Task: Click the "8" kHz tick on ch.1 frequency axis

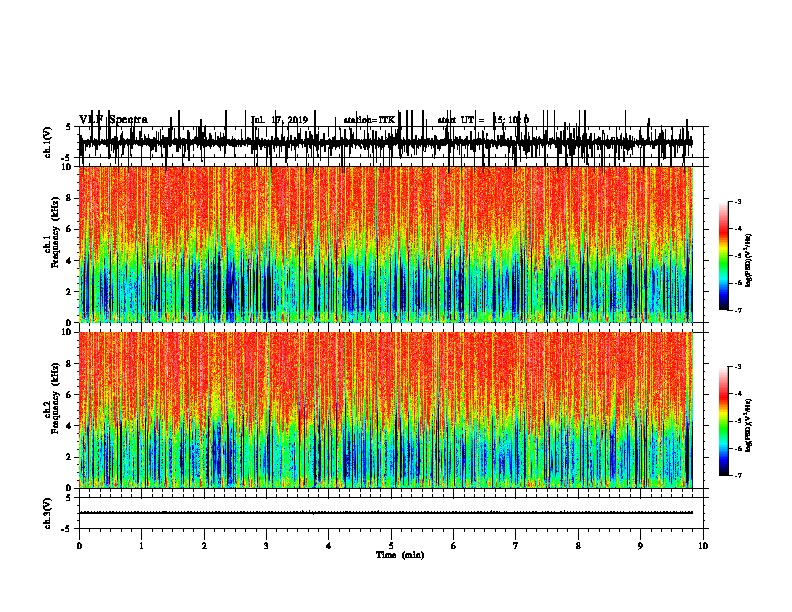Action: click(x=70, y=198)
